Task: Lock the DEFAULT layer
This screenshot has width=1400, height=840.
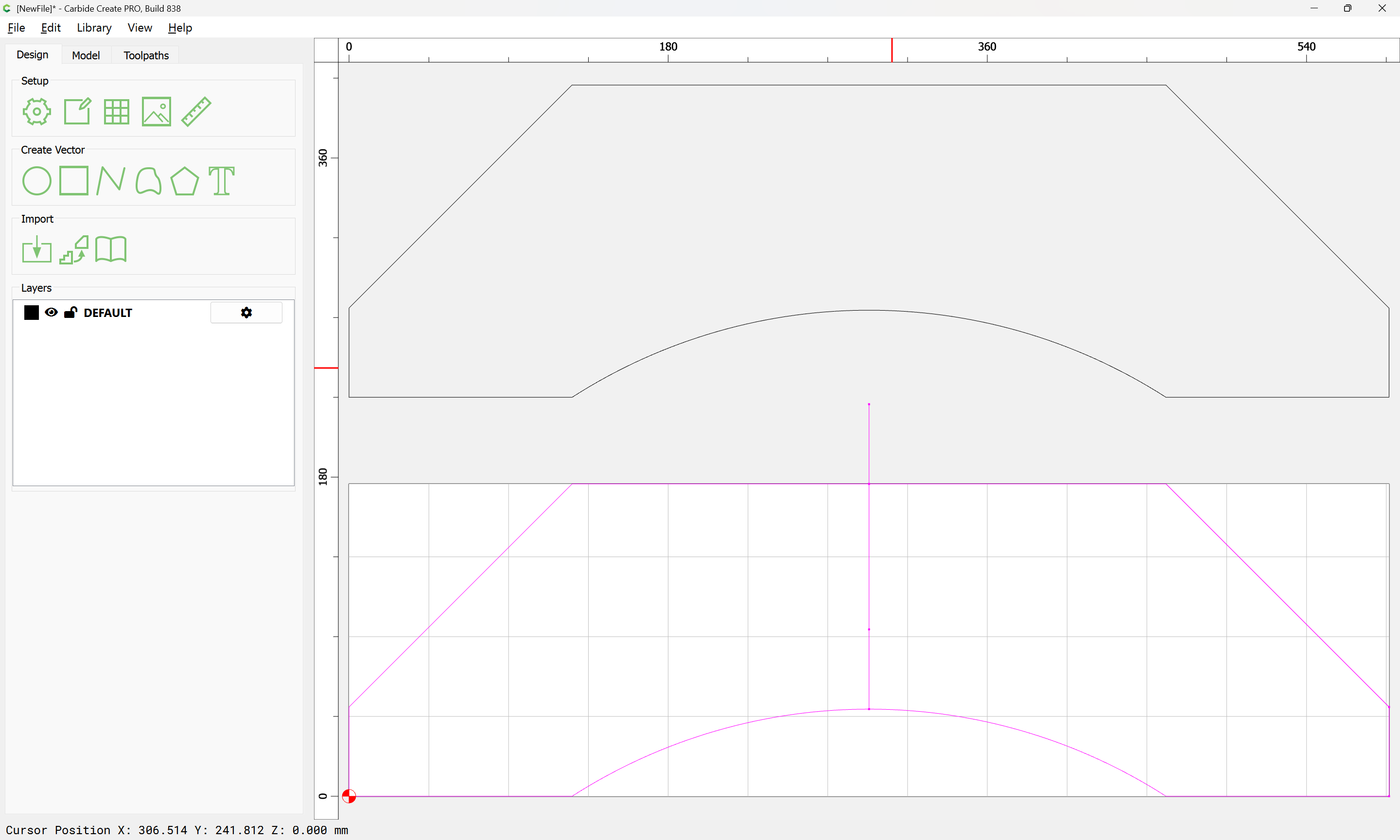Action: [x=71, y=313]
